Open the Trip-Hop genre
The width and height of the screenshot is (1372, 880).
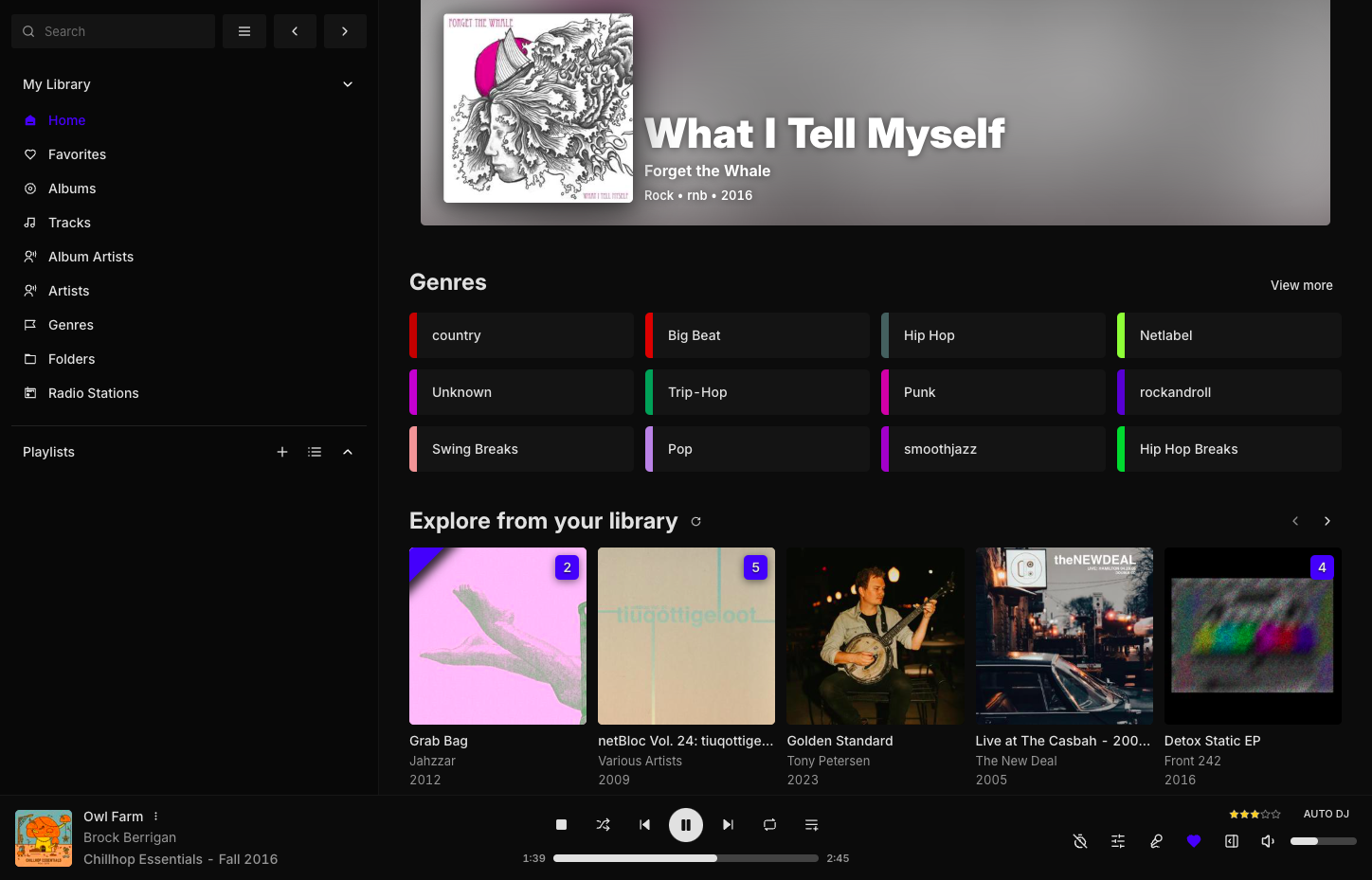tap(757, 392)
